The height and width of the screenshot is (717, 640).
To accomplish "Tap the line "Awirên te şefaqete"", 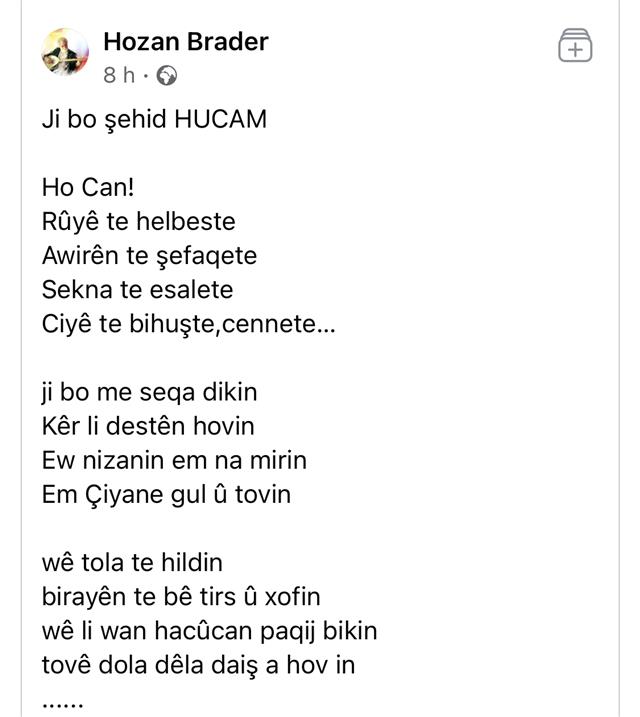I will [x=149, y=255].
